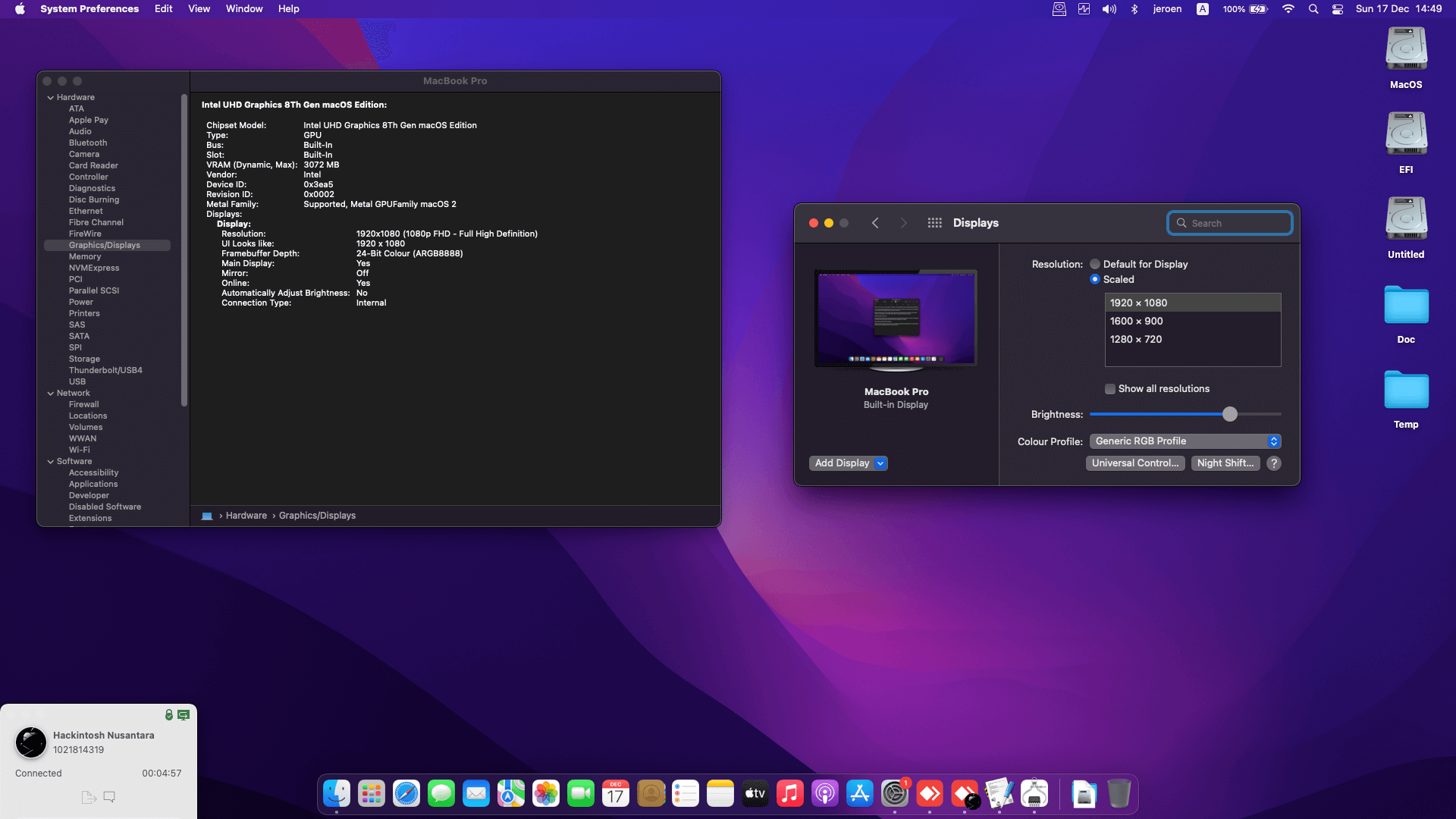Enable Show all resolutions checkbox

1110,389
